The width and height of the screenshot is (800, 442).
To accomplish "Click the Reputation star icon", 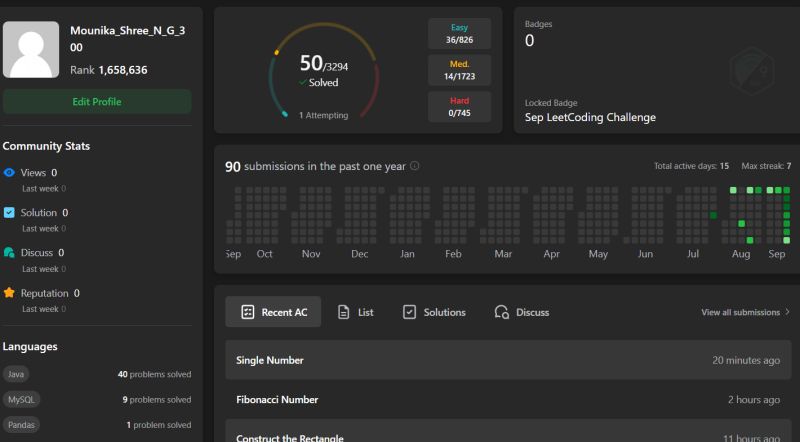I will coord(9,293).
